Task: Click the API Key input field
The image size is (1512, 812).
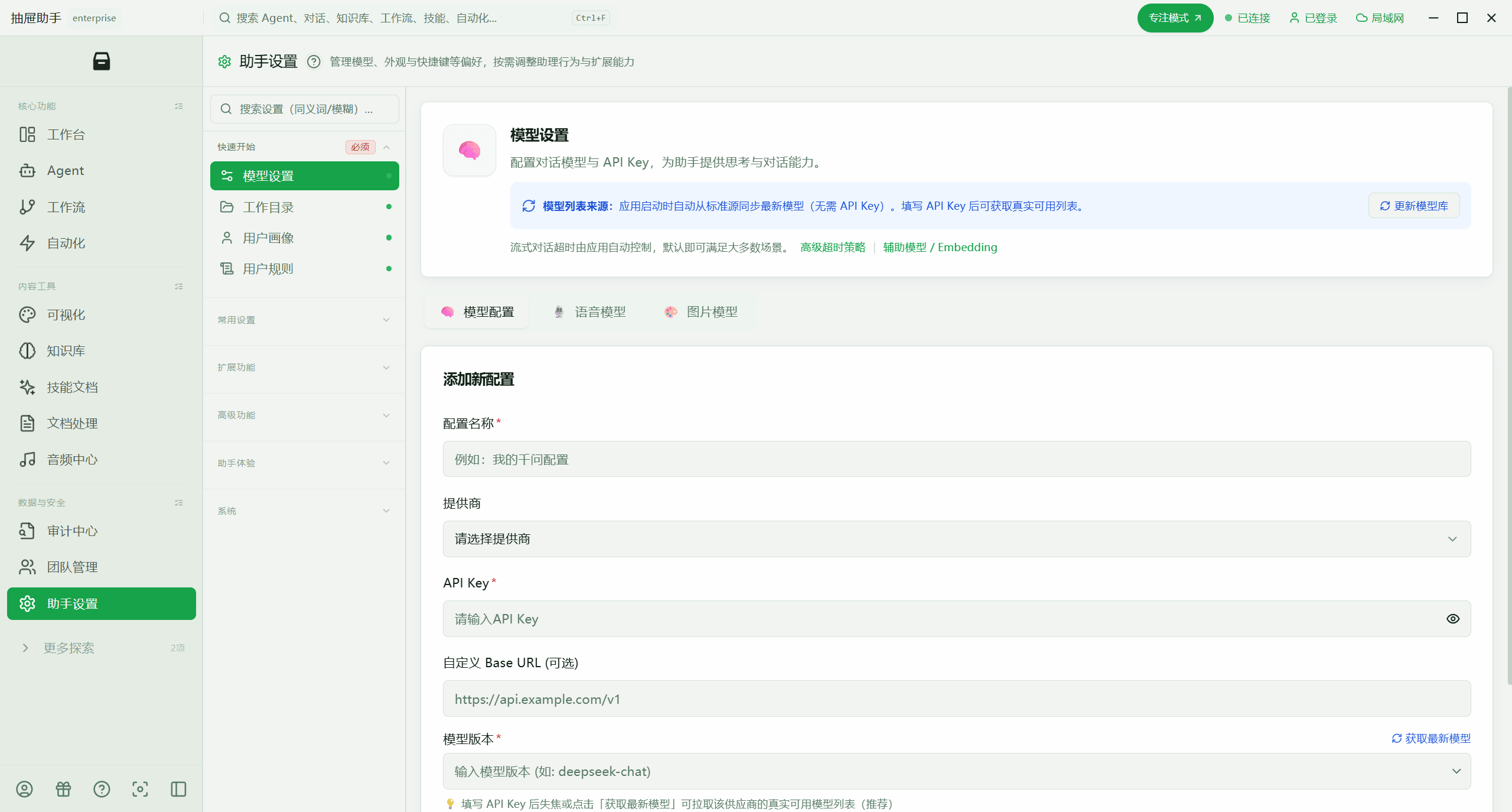Action: coord(957,619)
